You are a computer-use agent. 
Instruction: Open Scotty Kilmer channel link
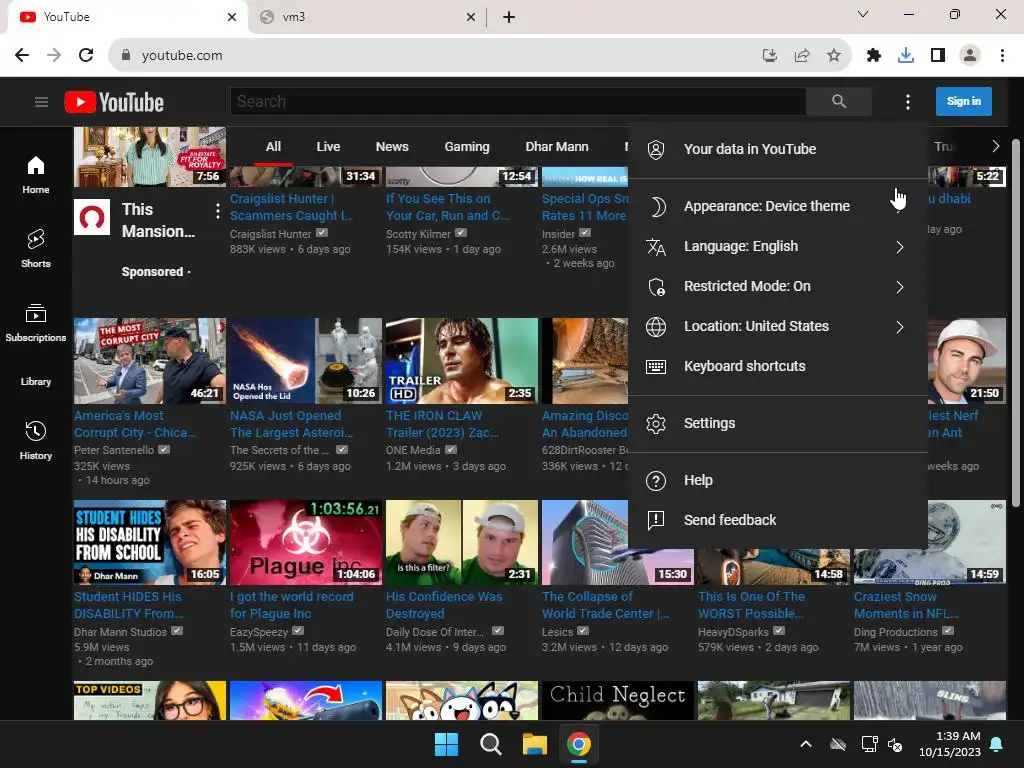point(418,234)
